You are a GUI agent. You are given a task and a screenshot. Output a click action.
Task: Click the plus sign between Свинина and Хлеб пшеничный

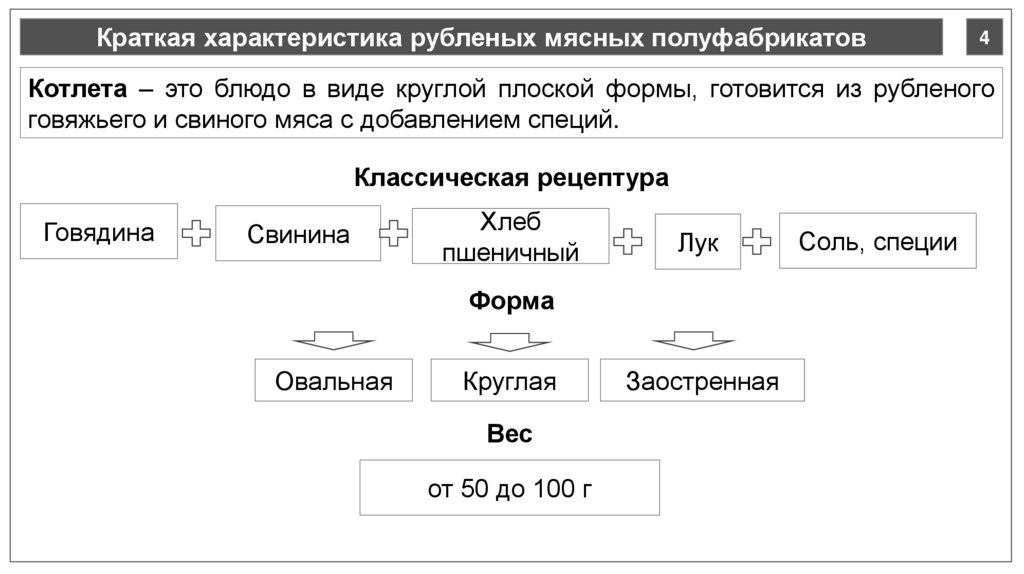[x=396, y=234]
